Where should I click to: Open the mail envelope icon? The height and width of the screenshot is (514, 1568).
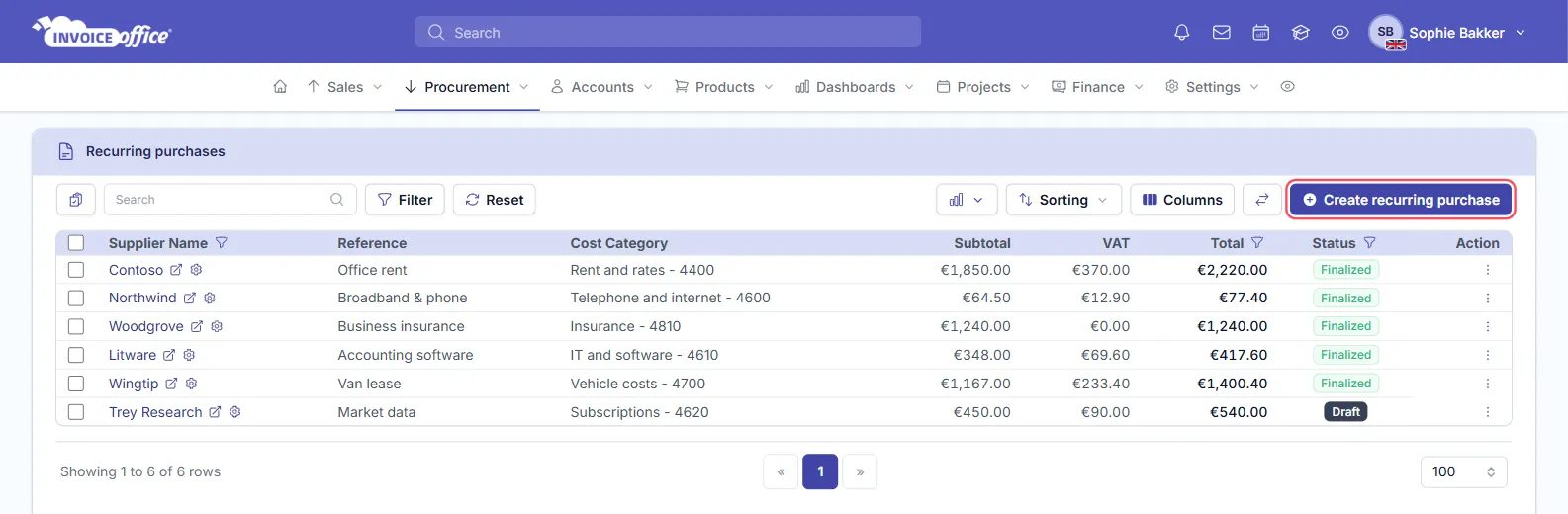1222,33
